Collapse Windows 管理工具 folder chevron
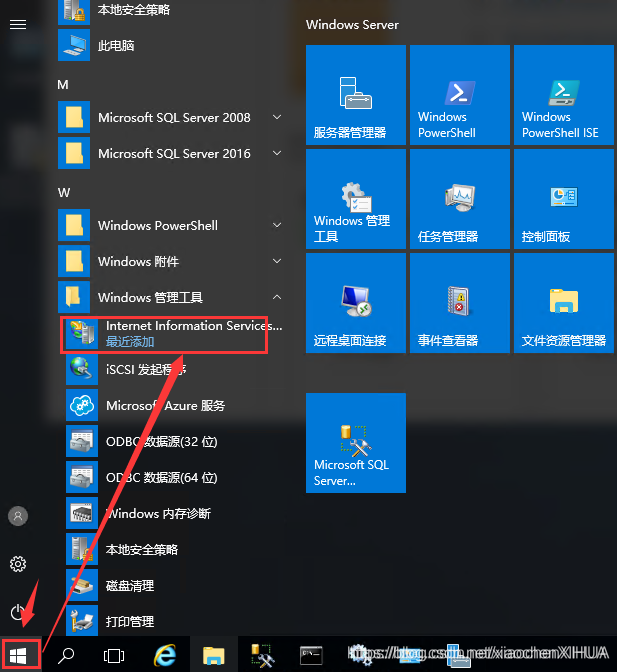This screenshot has height=672, width=617. (x=277, y=297)
